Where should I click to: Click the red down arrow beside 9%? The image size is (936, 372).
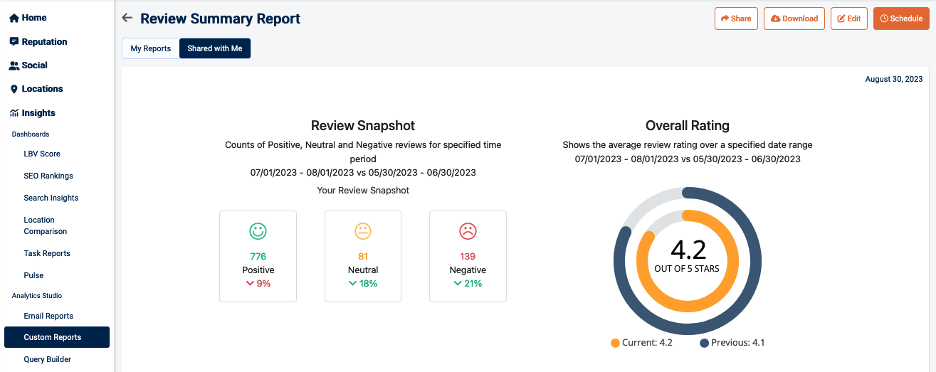(x=250, y=284)
